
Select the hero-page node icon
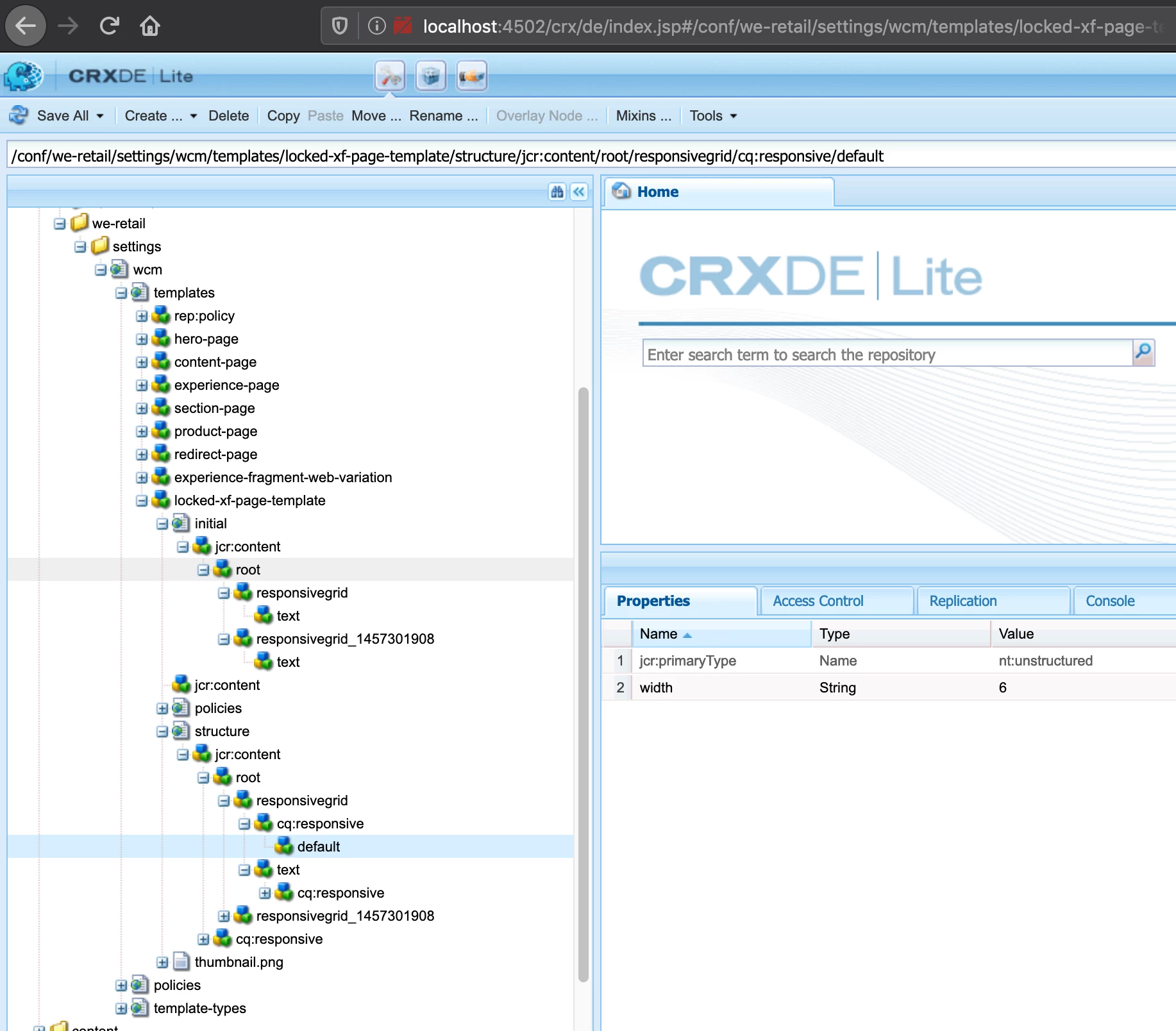point(160,338)
